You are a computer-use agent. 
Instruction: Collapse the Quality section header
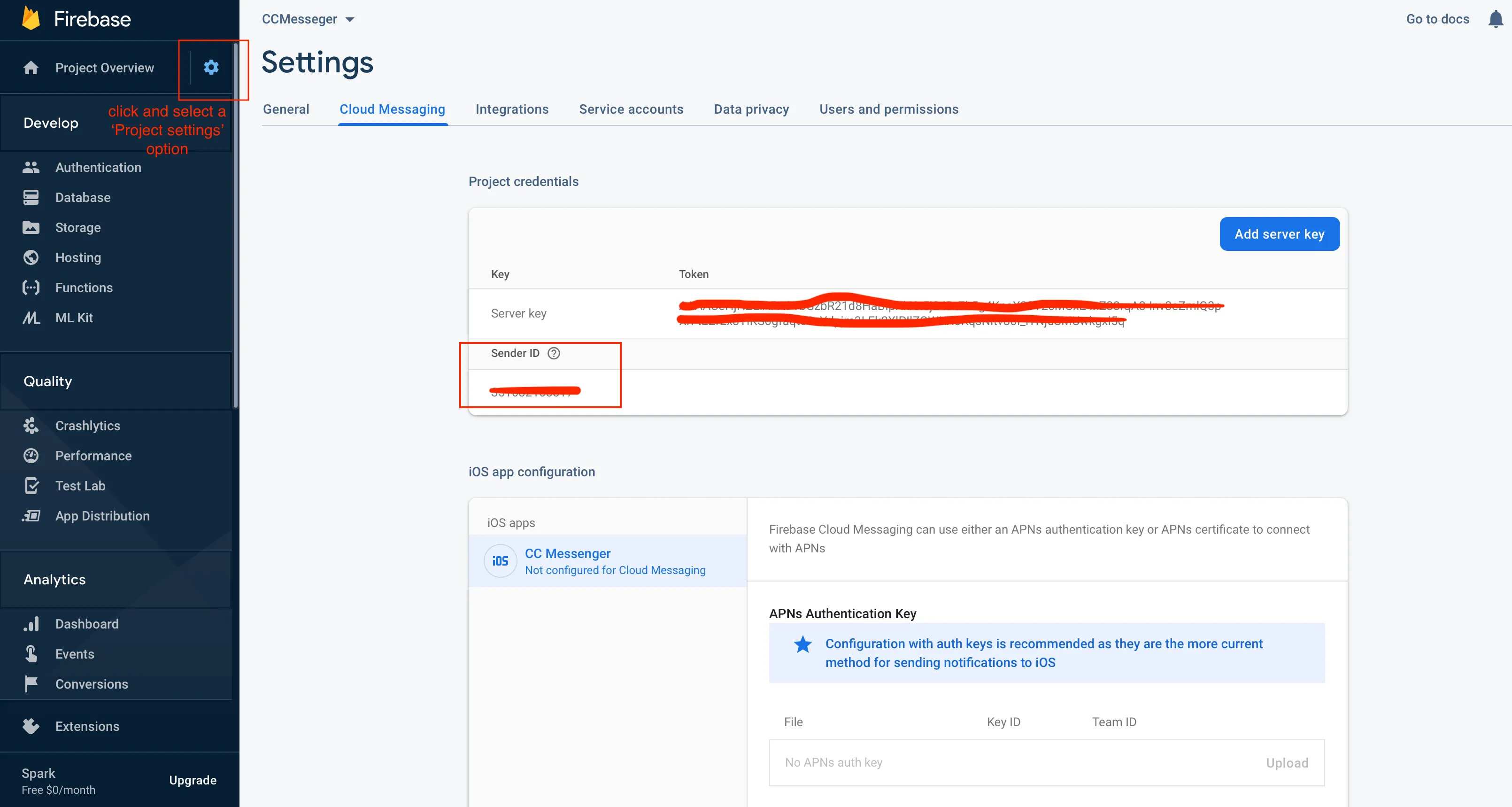[48, 382]
